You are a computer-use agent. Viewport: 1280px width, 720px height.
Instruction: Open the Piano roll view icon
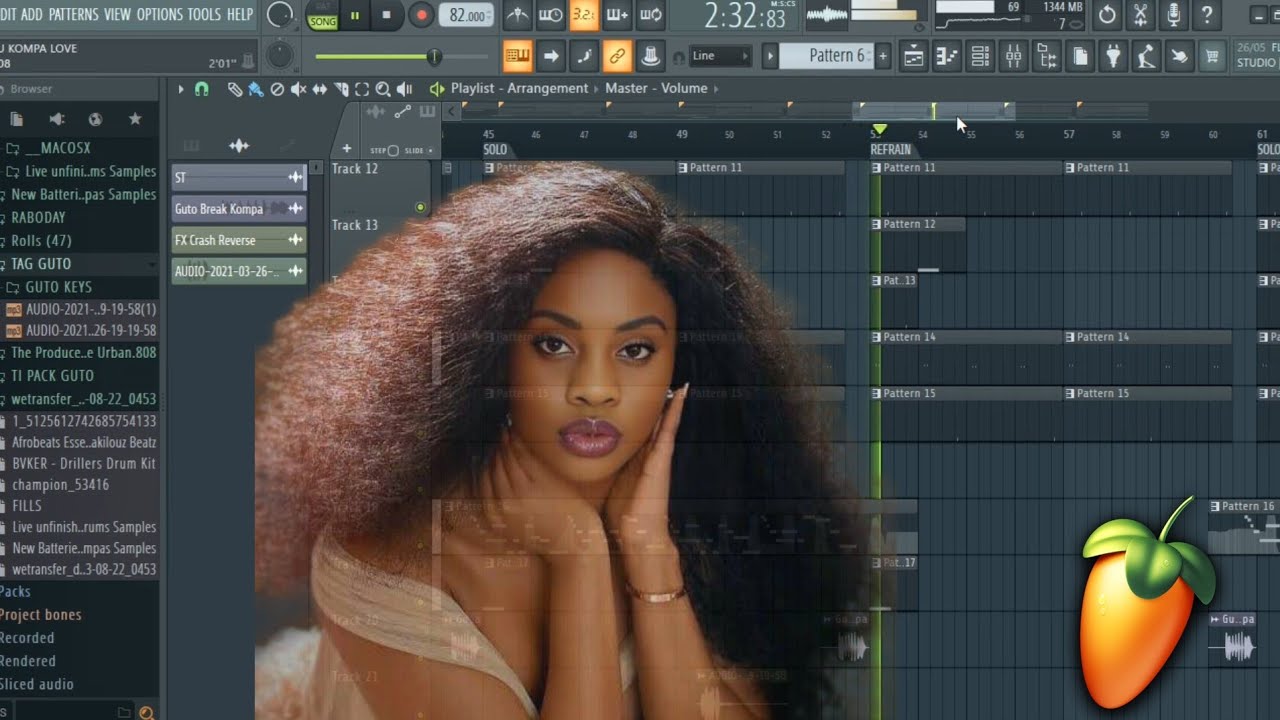(x=947, y=56)
